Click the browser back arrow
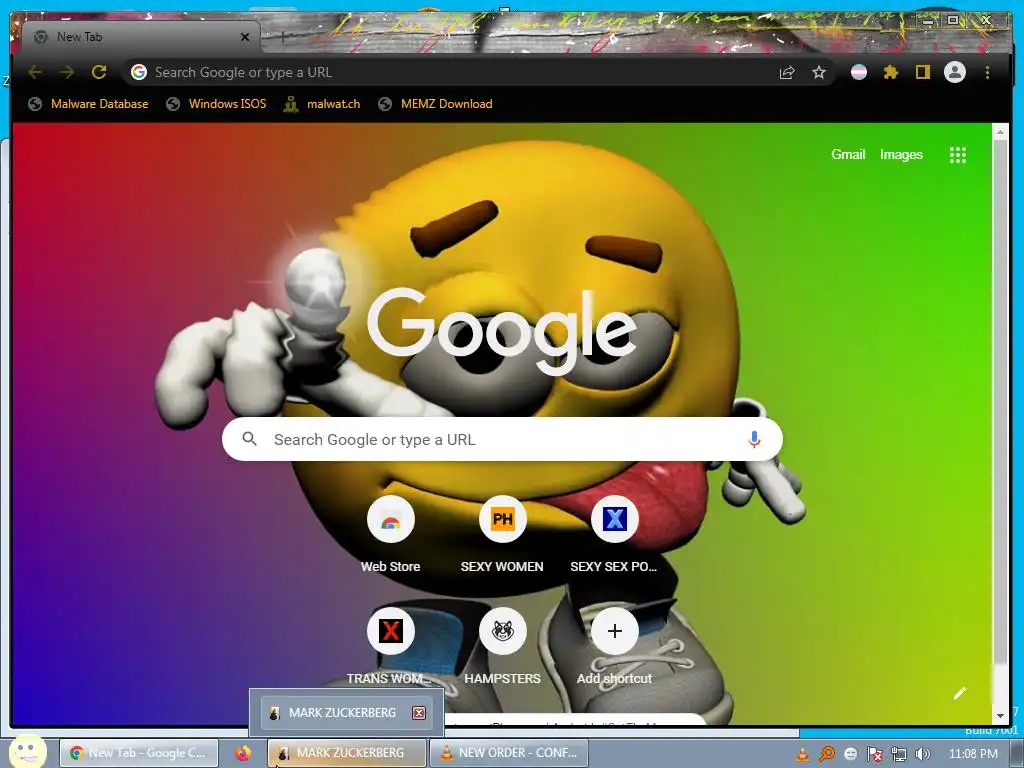The width and height of the screenshot is (1024, 768). tap(35, 72)
